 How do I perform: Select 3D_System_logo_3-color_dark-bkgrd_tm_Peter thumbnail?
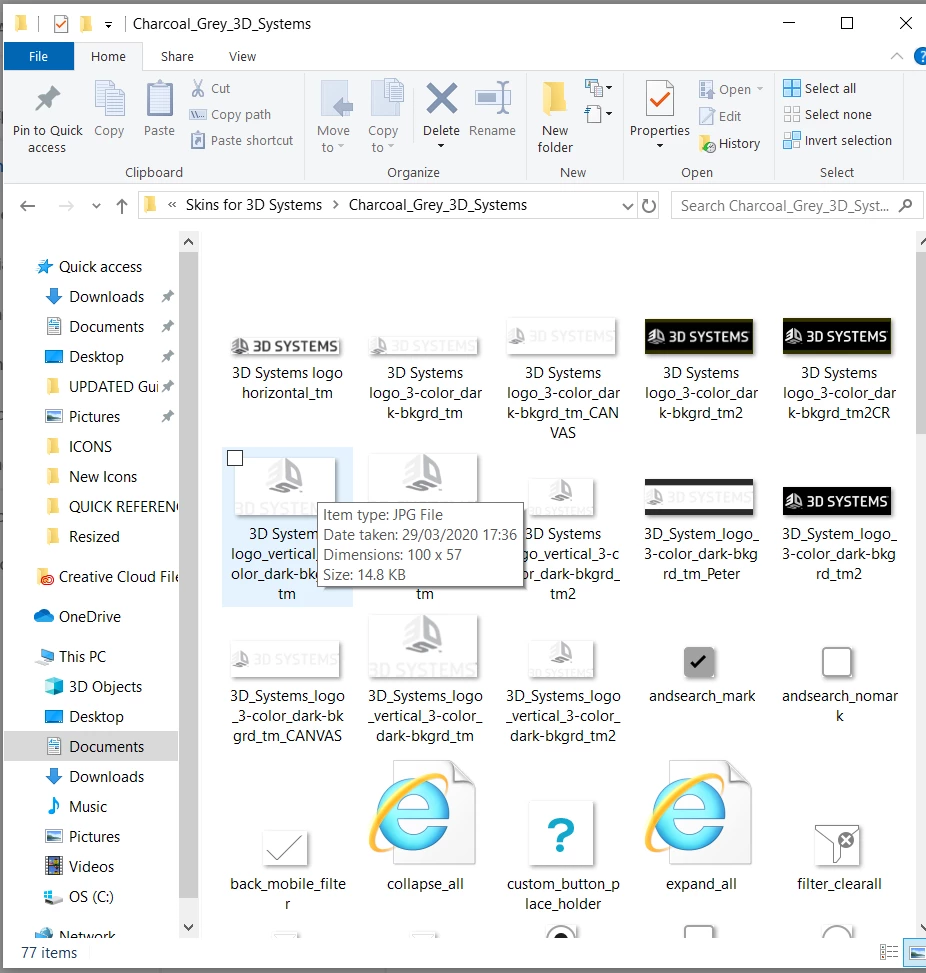click(699, 497)
